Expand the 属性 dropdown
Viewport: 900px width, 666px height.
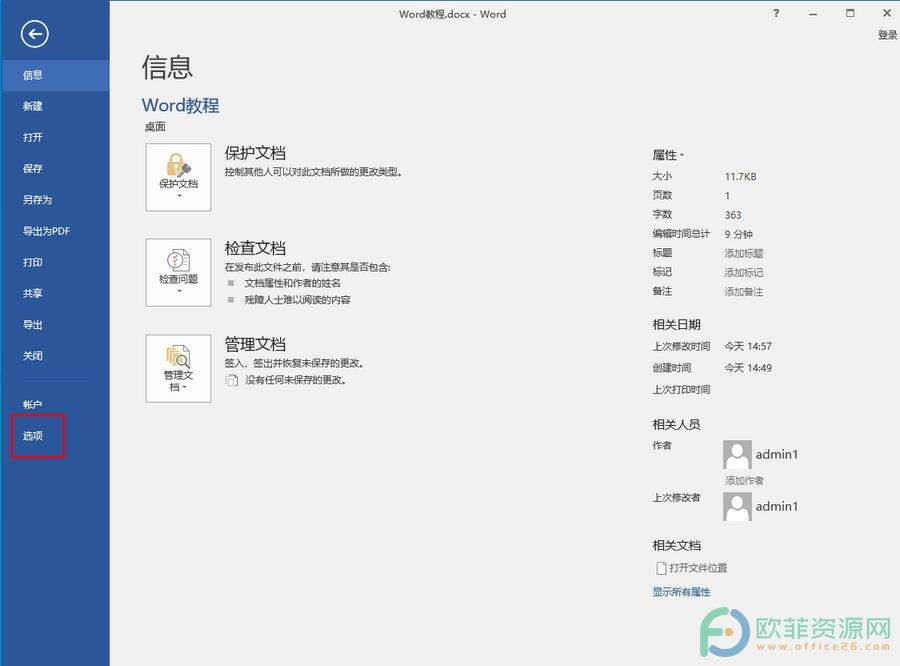668,155
